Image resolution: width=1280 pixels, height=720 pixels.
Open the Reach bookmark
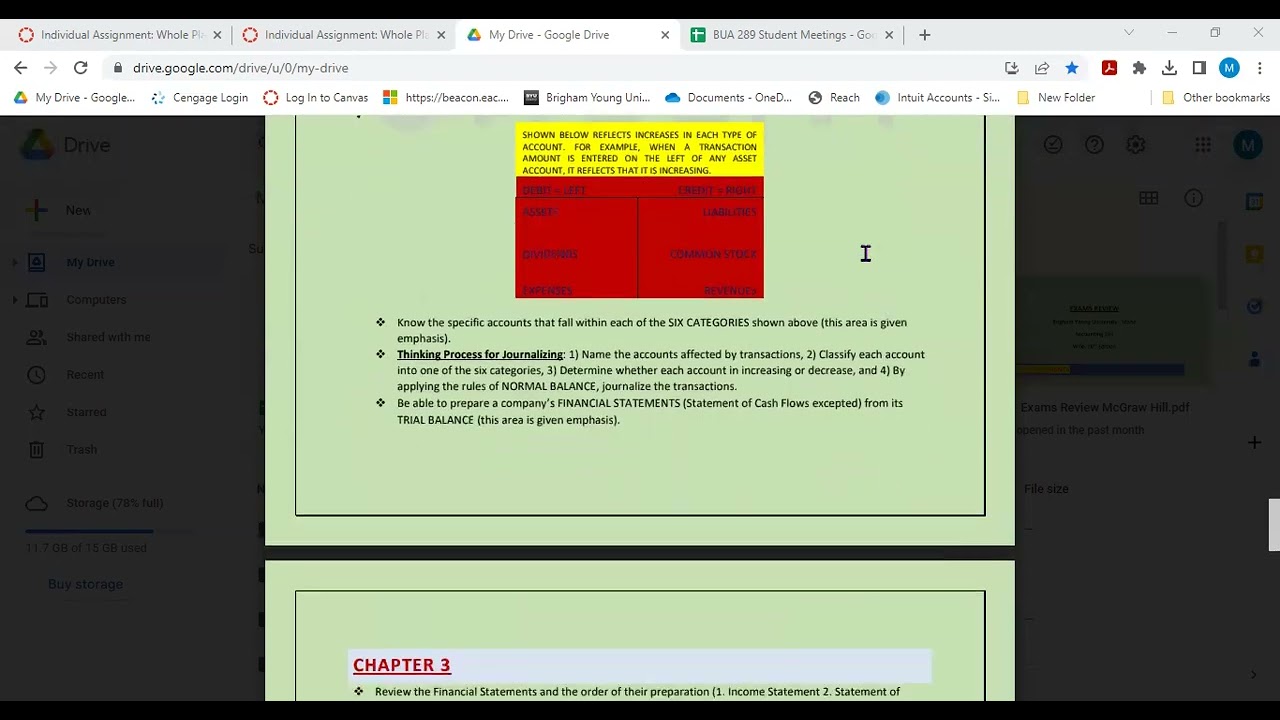point(834,98)
